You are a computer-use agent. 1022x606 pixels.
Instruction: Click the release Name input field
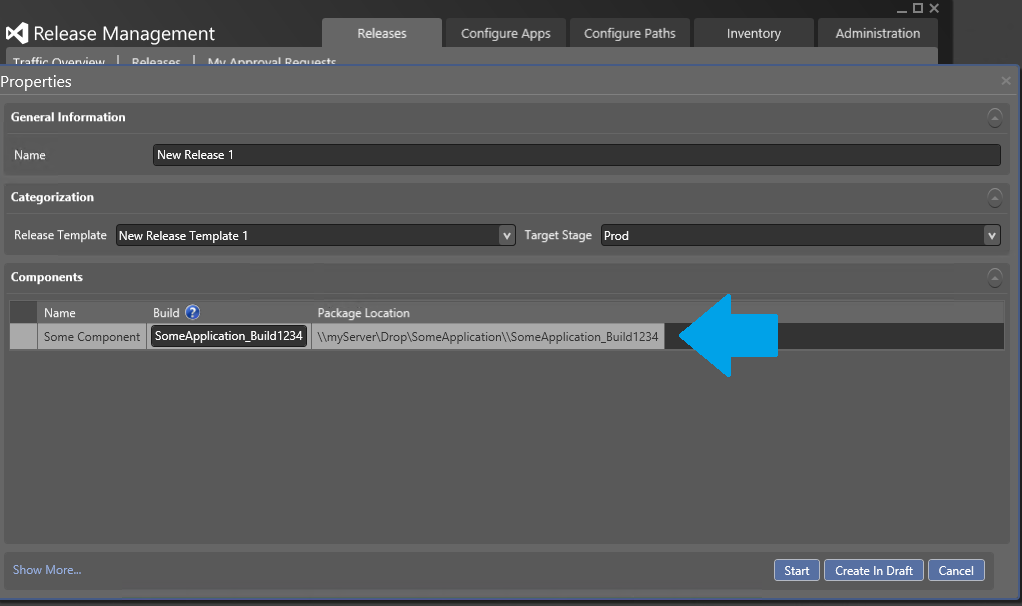576,155
